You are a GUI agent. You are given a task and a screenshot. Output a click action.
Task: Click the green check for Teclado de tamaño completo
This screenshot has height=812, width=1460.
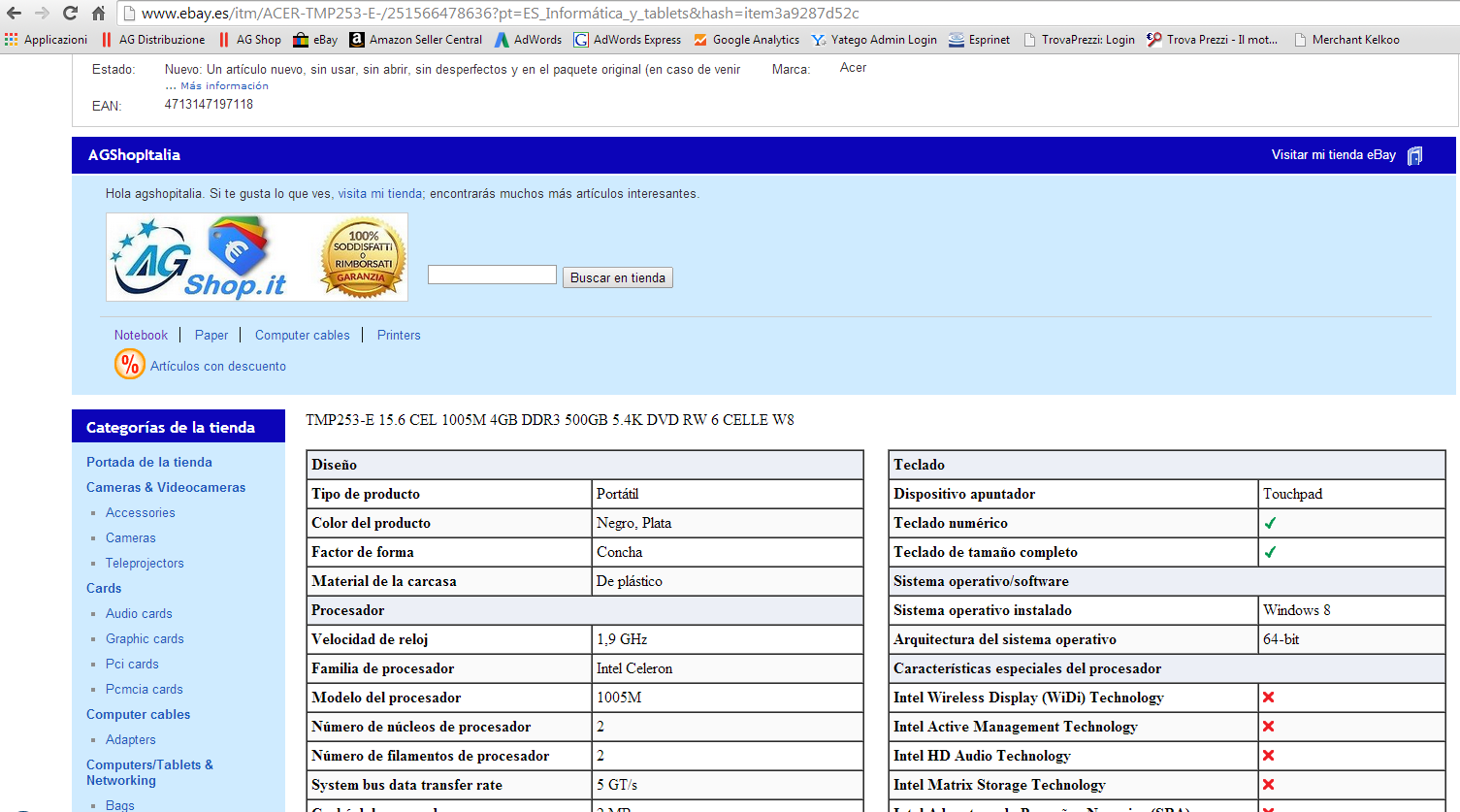click(x=1270, y=552)
